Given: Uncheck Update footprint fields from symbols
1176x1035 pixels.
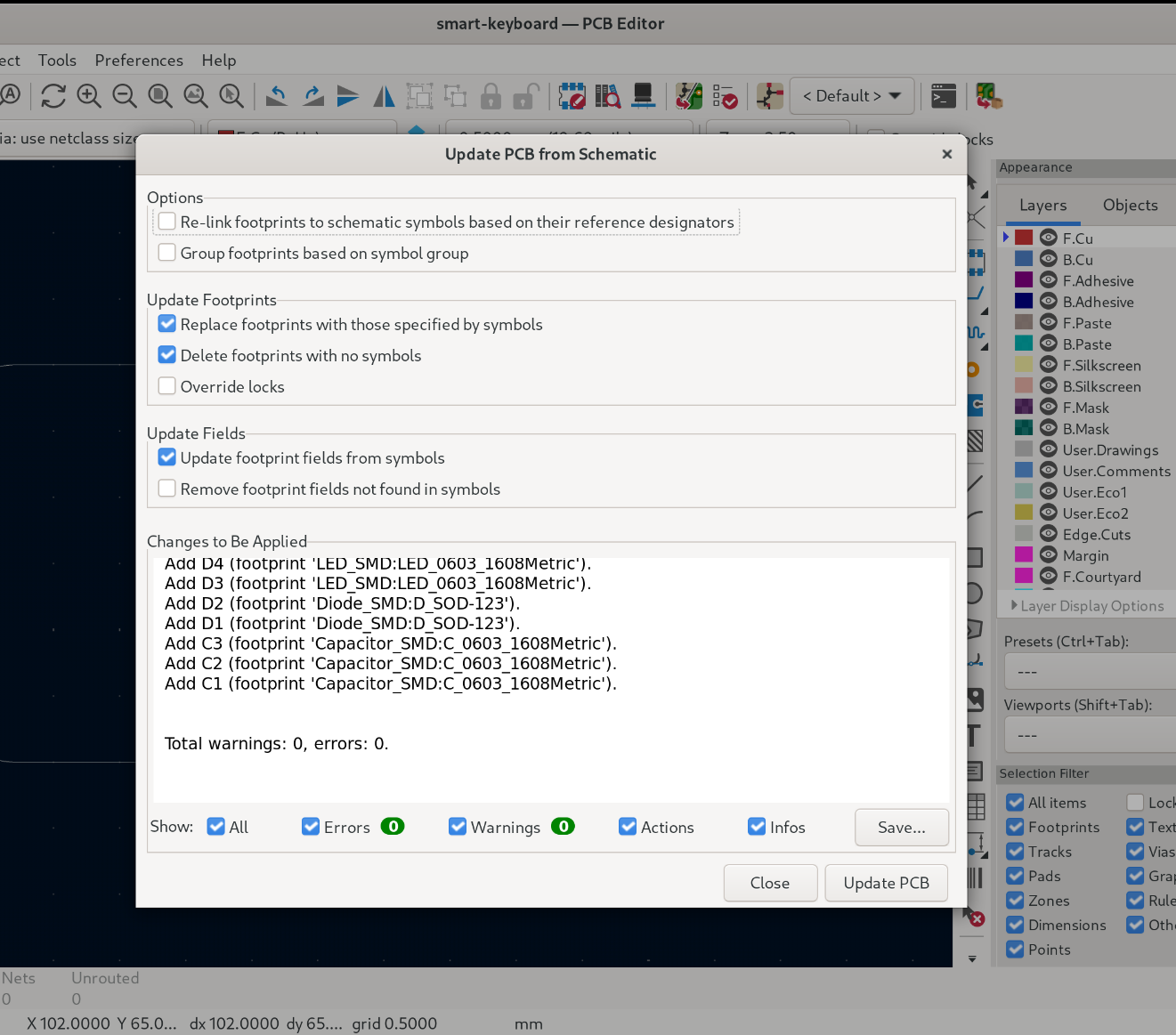Looking at the screenshot, I should pyautogui.click(x=166, y=457).
